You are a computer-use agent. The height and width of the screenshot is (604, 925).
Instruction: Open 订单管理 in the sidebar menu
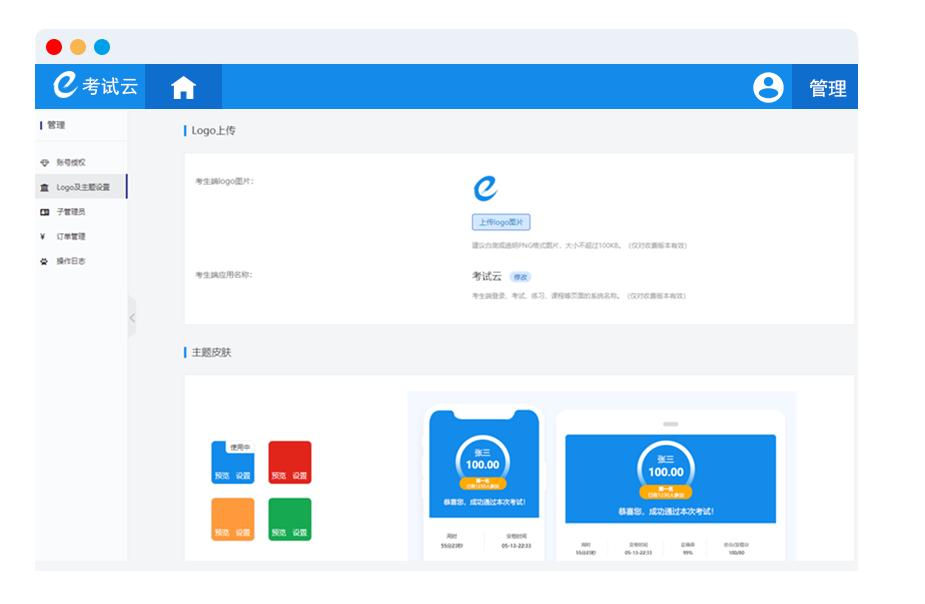(x=71, y=237)
